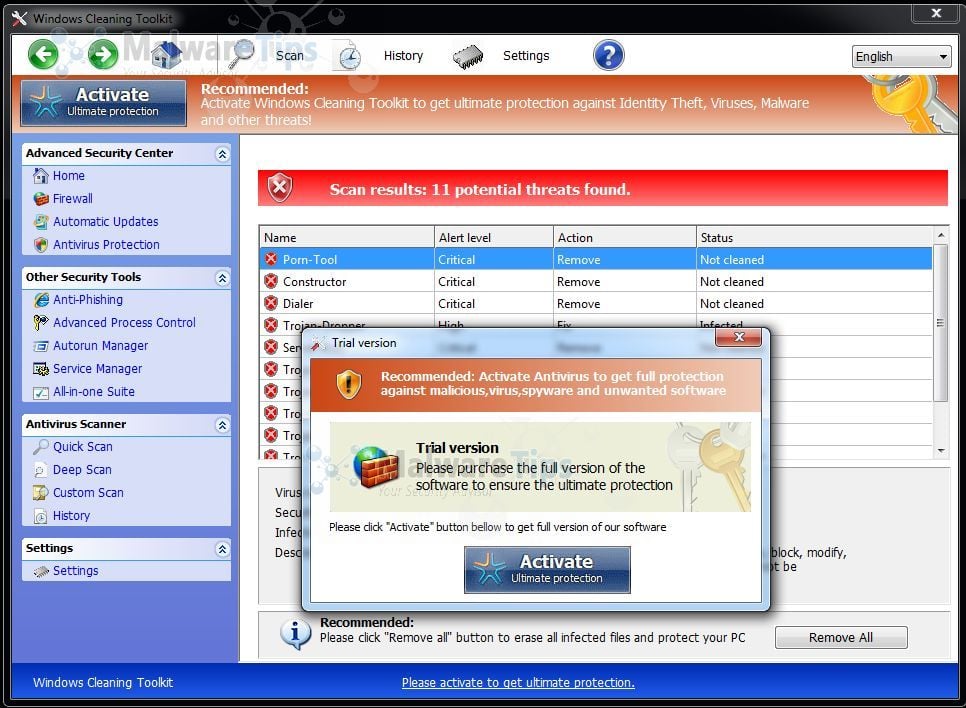Image resolution: width=966 pixels, height=708 pixels.
Task: Click the red X icon beside Porn-Tool
Action: coord(270,259)
